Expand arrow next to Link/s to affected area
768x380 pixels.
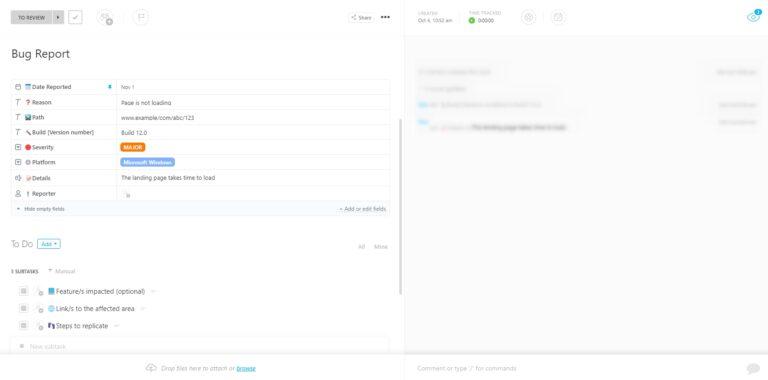143,309
